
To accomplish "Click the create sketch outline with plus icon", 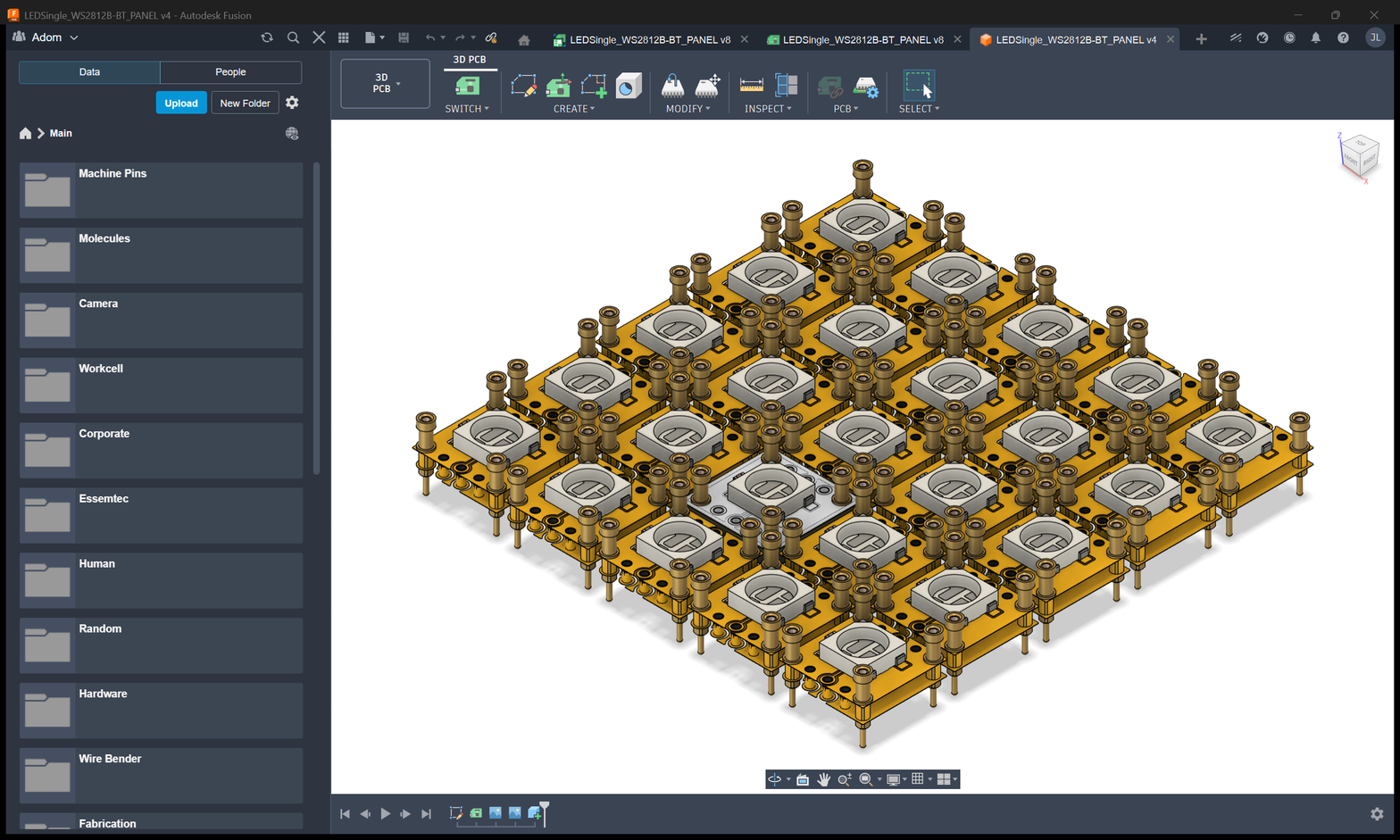I will click(x=594, y=86).
